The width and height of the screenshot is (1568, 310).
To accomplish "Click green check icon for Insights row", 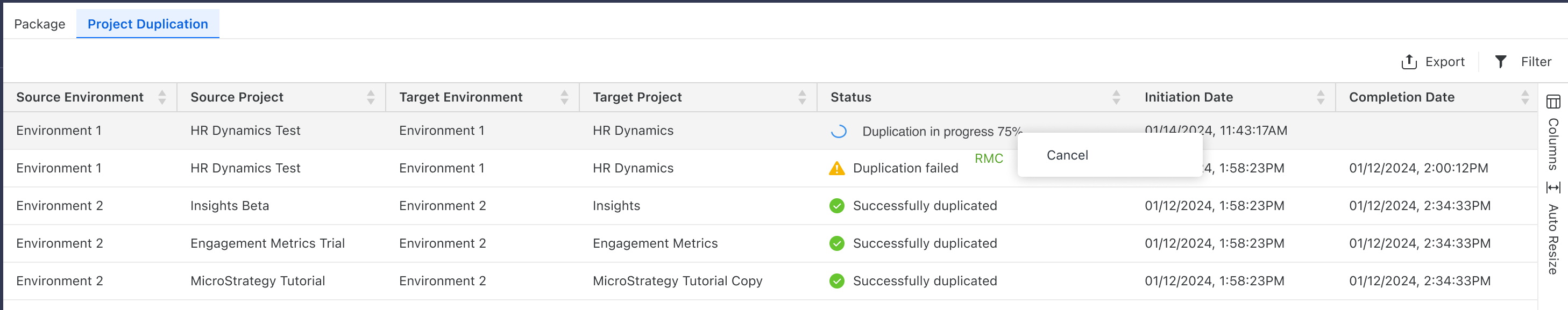I will tap(837, 206).
